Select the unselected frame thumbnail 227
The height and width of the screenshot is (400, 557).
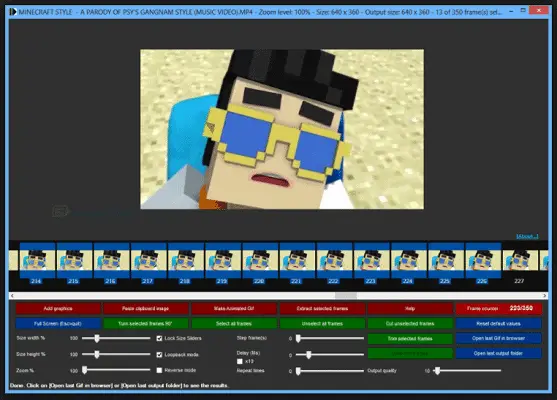(x=519, y=264)
